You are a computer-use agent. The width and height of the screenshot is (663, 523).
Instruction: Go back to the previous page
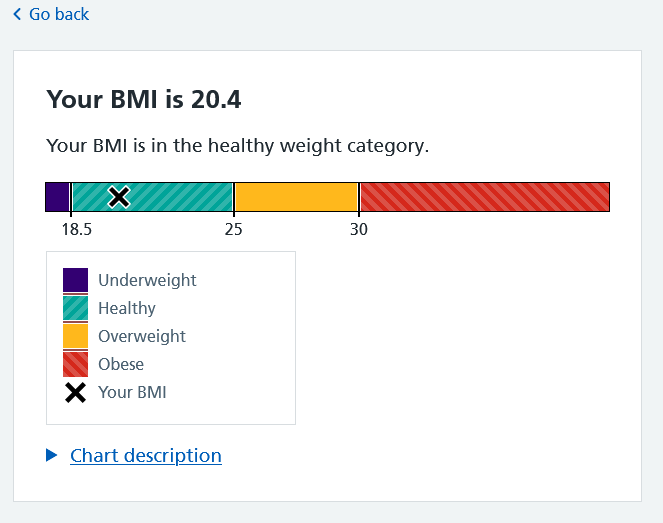[58, 14]
